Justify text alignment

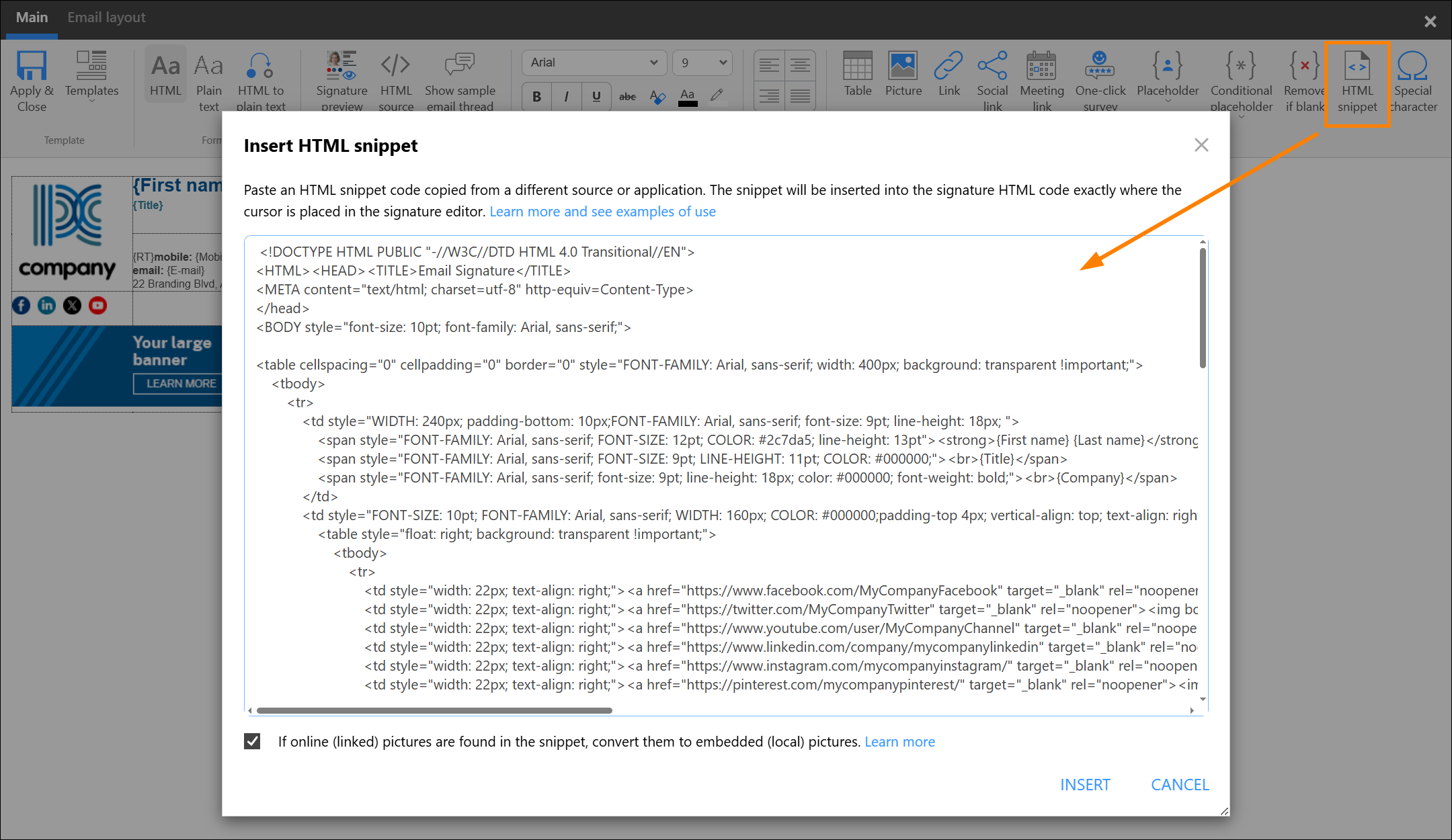point(800,96)
